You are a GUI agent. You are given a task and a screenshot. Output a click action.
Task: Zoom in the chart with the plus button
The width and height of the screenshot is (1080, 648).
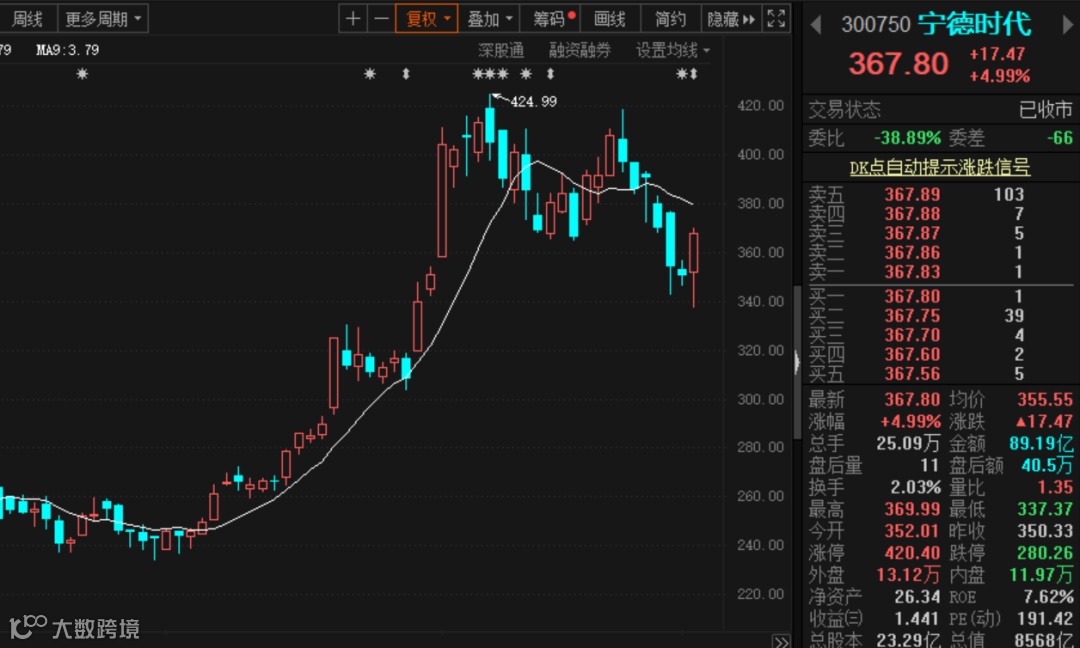pyautogui.click(x=353, y=19)
